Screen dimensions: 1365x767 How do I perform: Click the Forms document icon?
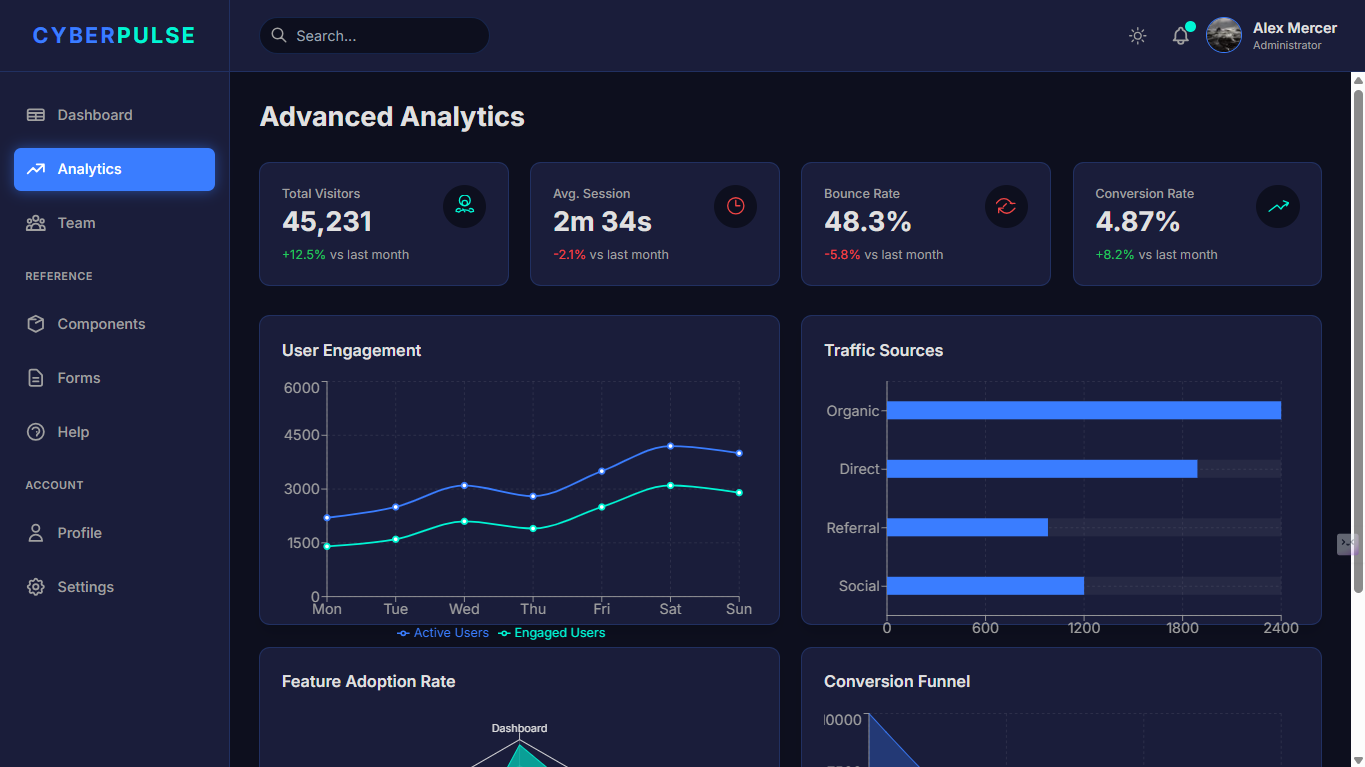[x=36, y=378]
